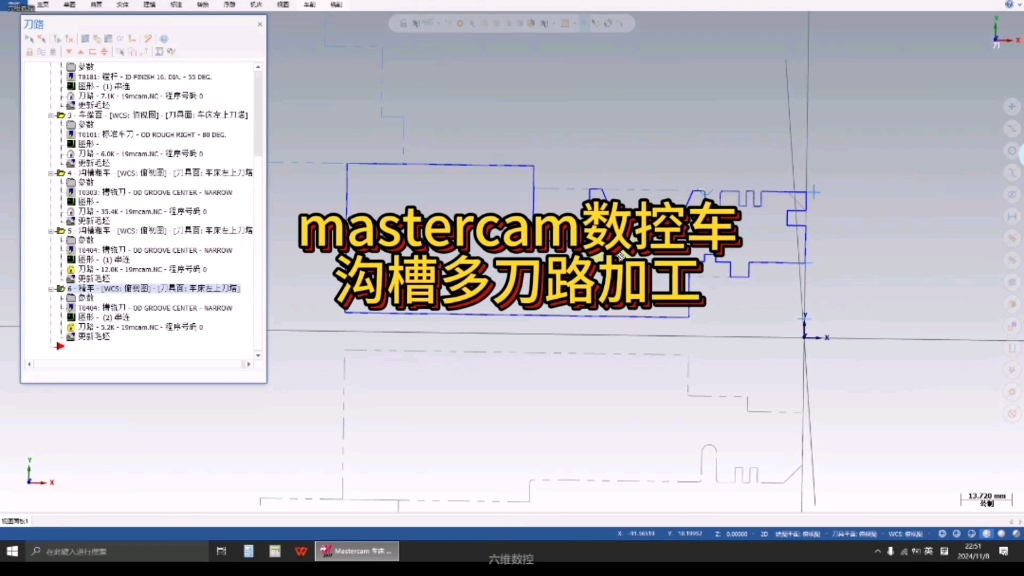
Task: Open the 刀具平面 selector in the status bar
Action: 854,534
